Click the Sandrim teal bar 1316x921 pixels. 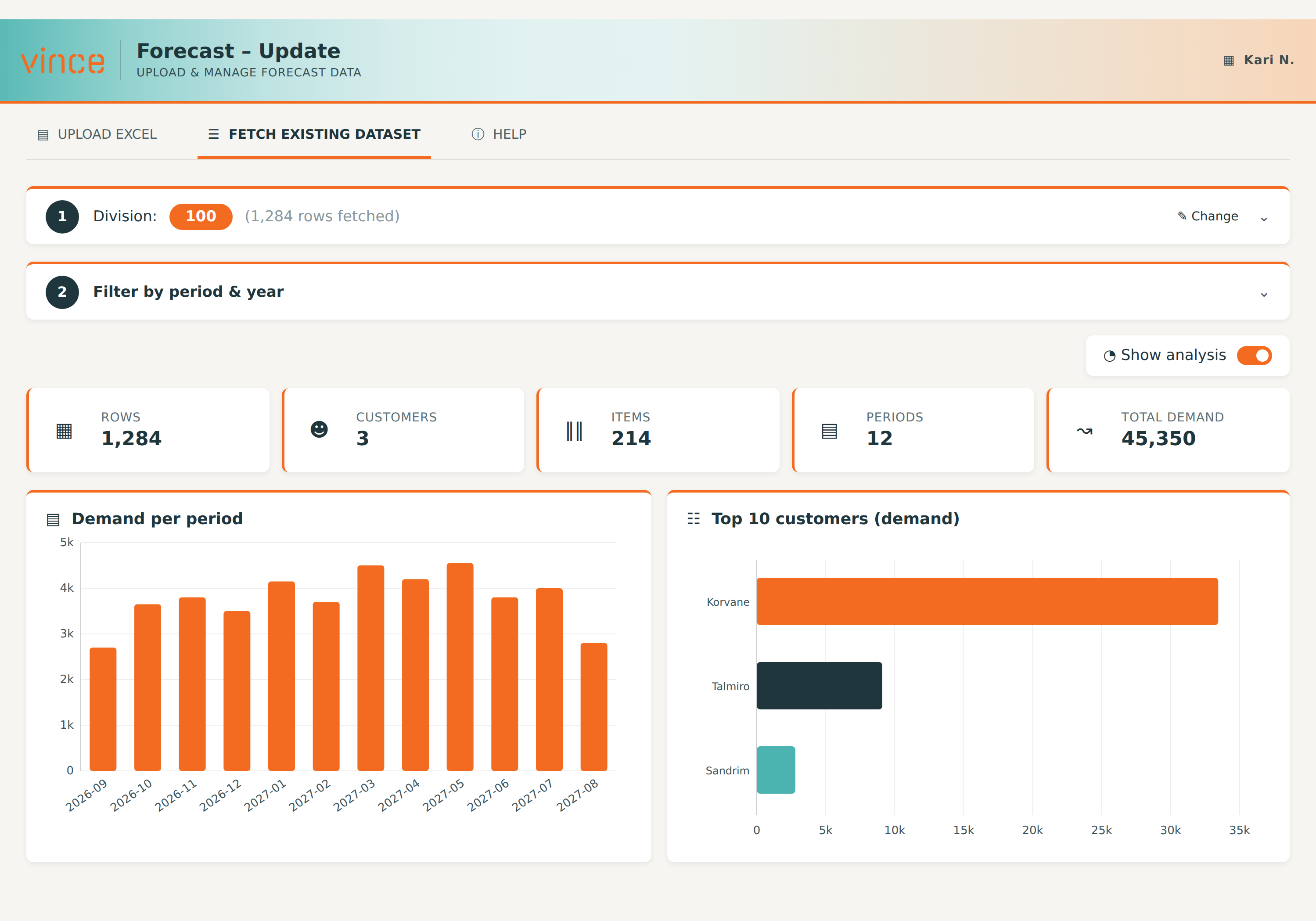(x=776, y=770)
